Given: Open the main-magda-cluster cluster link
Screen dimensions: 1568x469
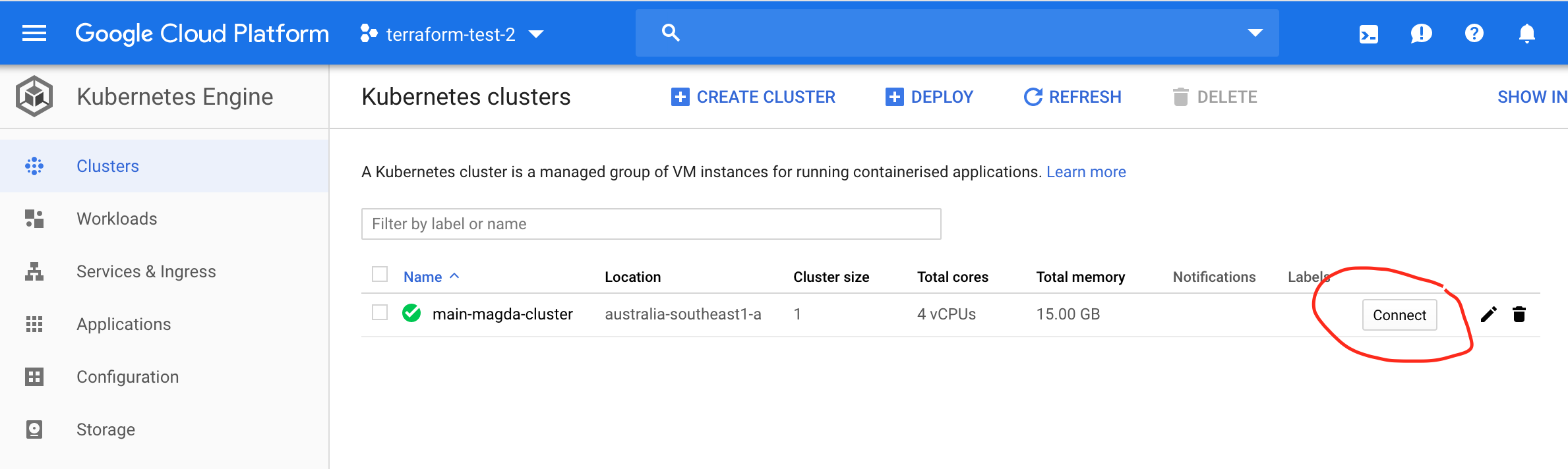Looking at the screenshot, I should tap(502, 314).
